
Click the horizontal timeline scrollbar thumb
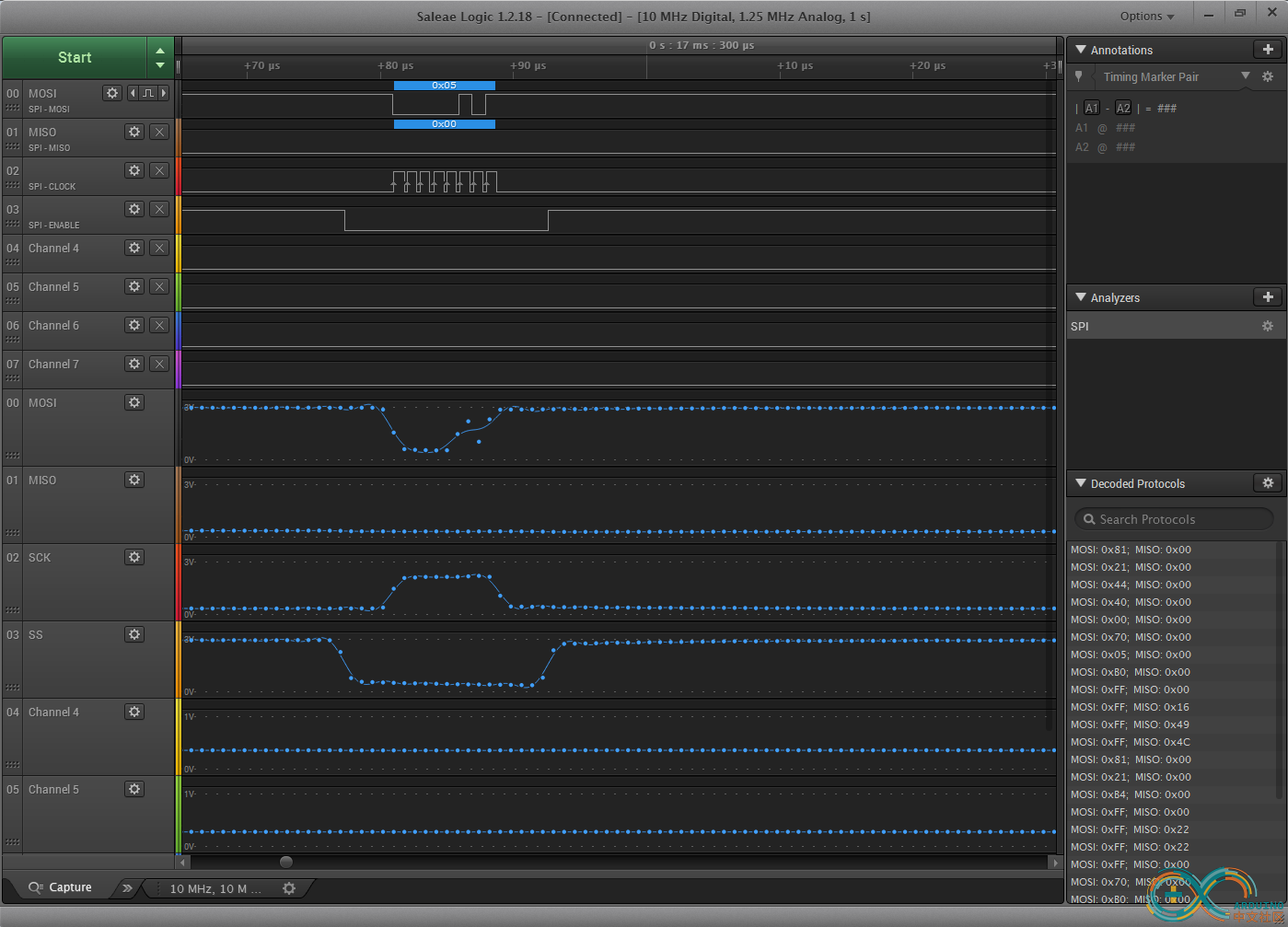coord(286,863)
